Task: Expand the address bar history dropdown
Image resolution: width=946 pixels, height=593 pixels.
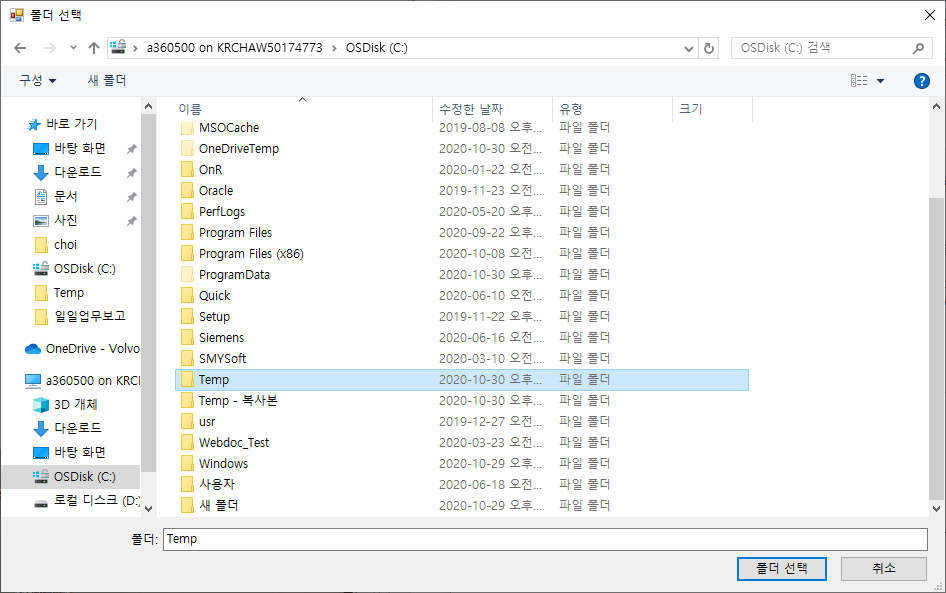Action: [689, 48]
